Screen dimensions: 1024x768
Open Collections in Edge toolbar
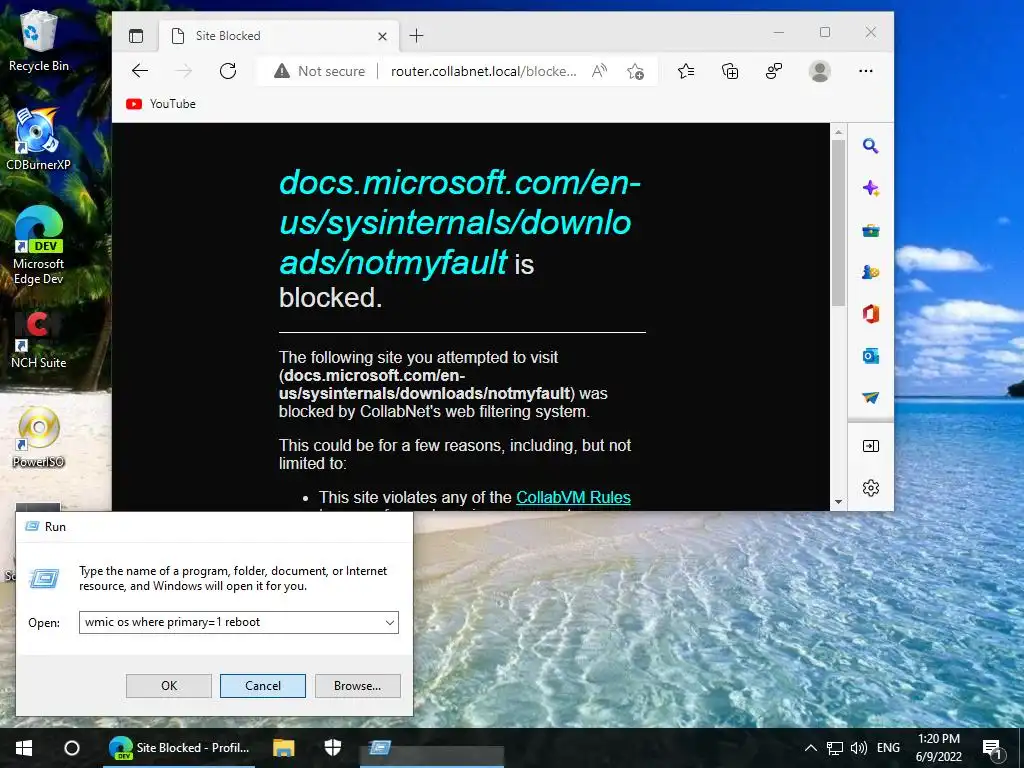pos(730,71)
